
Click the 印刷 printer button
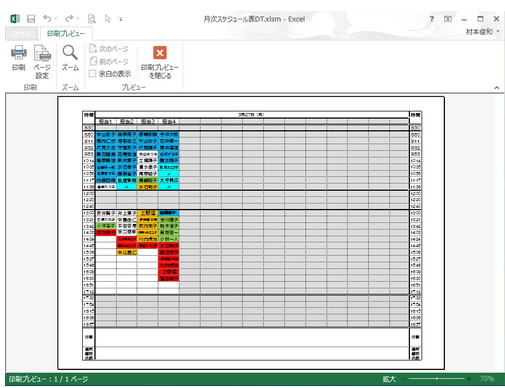tap(19, 58)
